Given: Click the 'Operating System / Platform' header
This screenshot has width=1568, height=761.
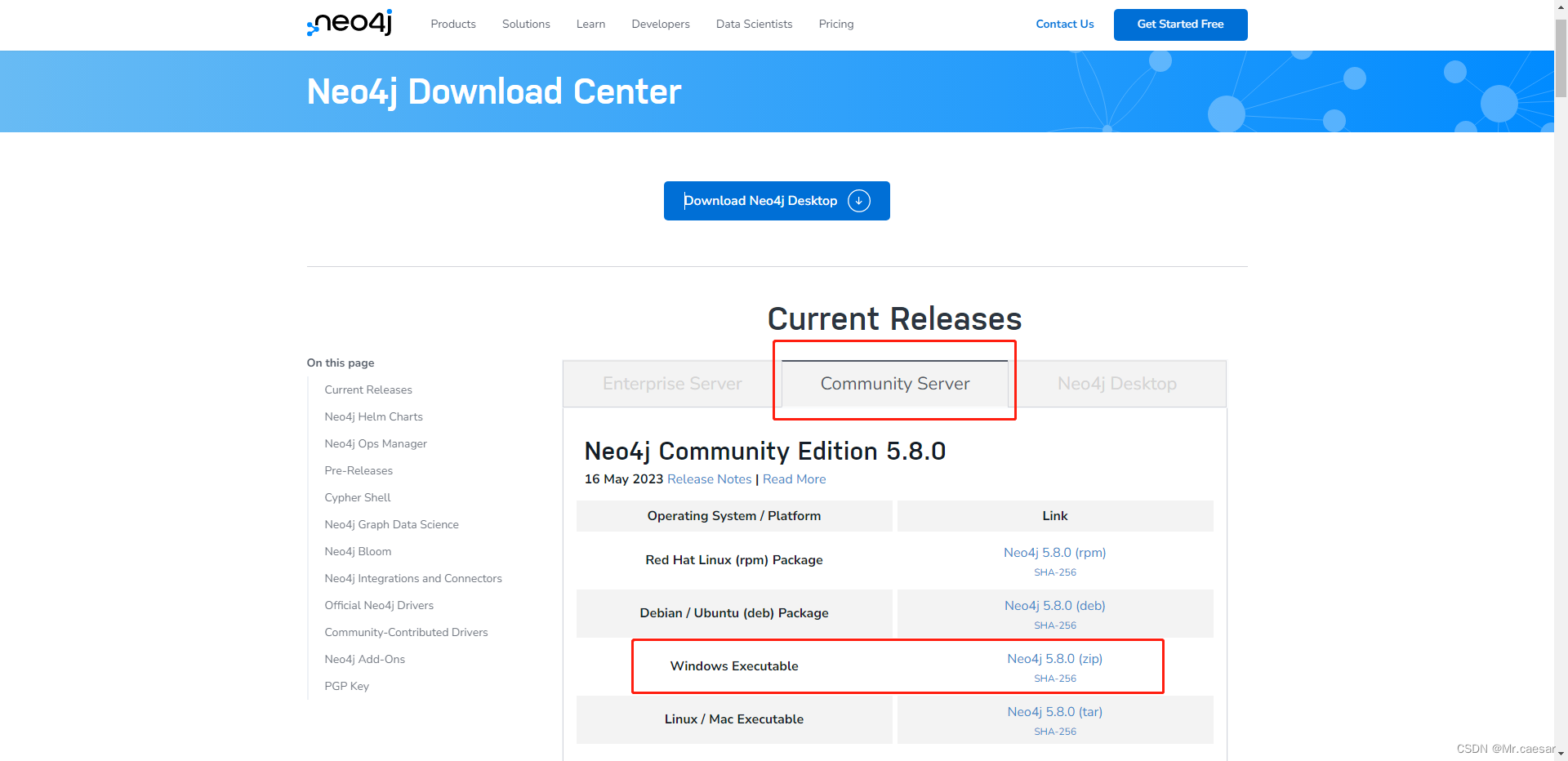Looking at the screenshot, I should tap(734, 516).
